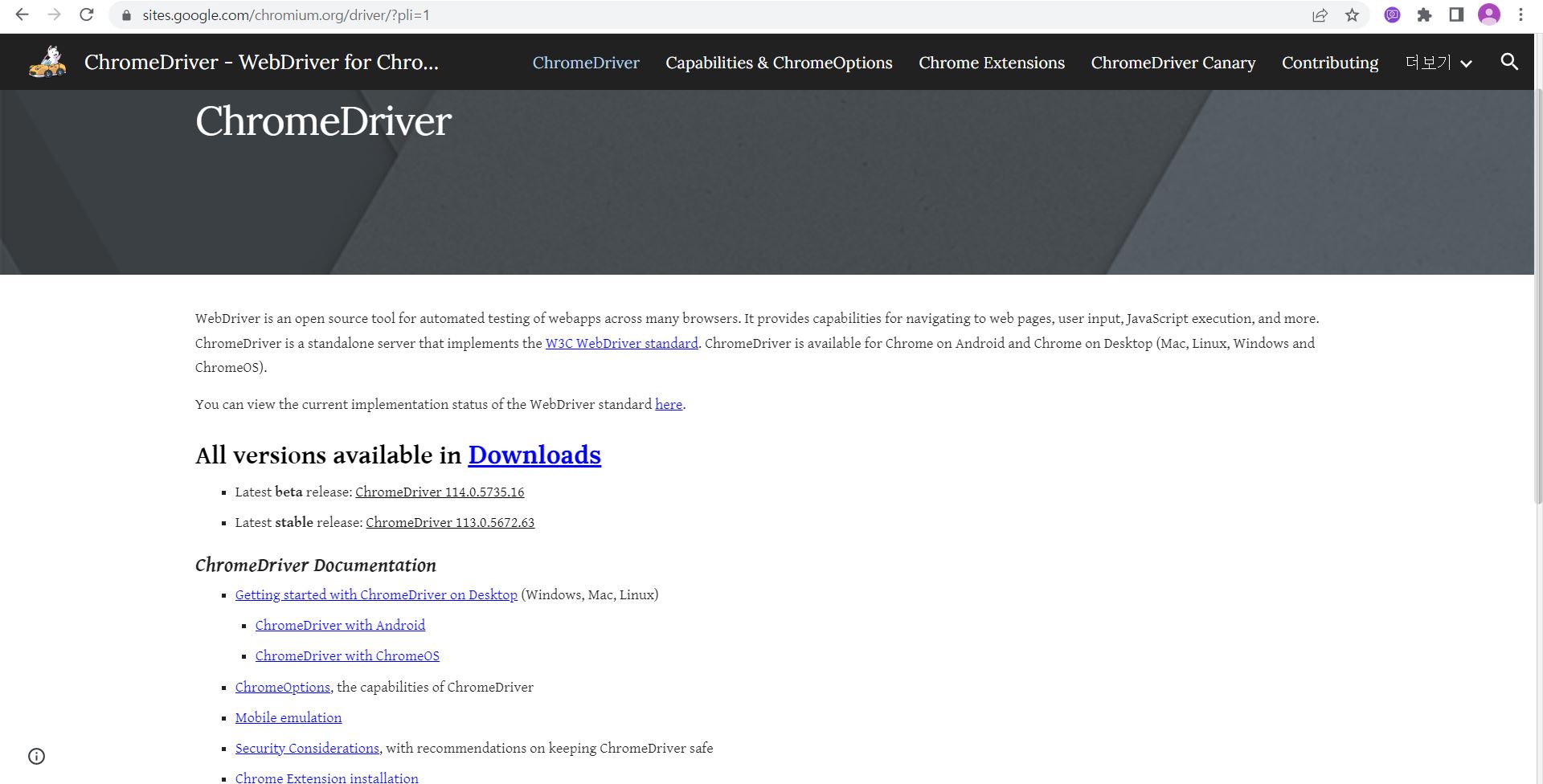Open the Extensions puzzle icon

1424,14
